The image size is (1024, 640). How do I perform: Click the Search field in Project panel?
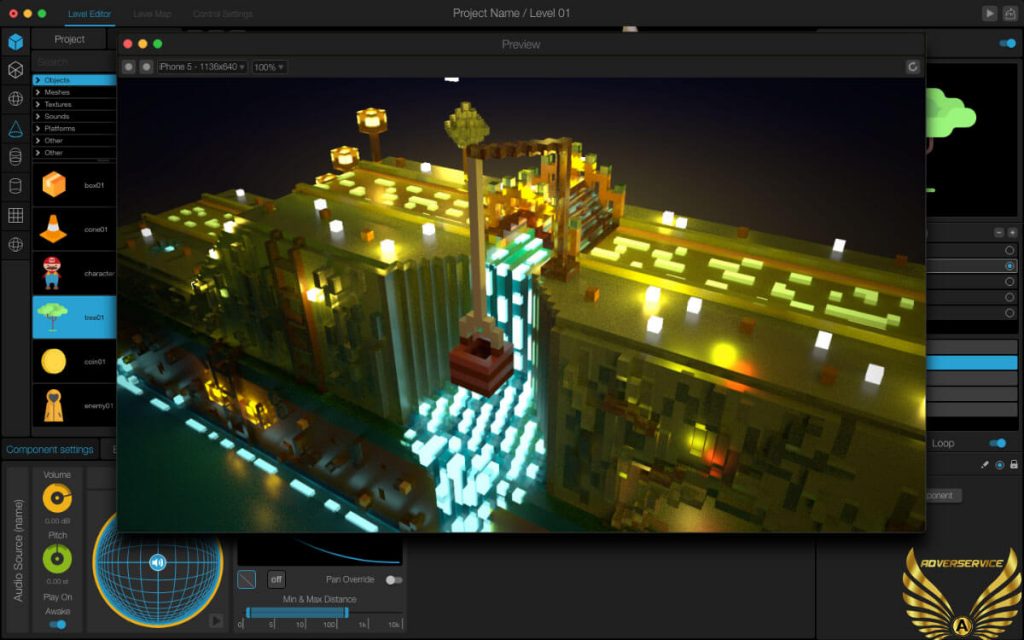click(x=74, y=61)
